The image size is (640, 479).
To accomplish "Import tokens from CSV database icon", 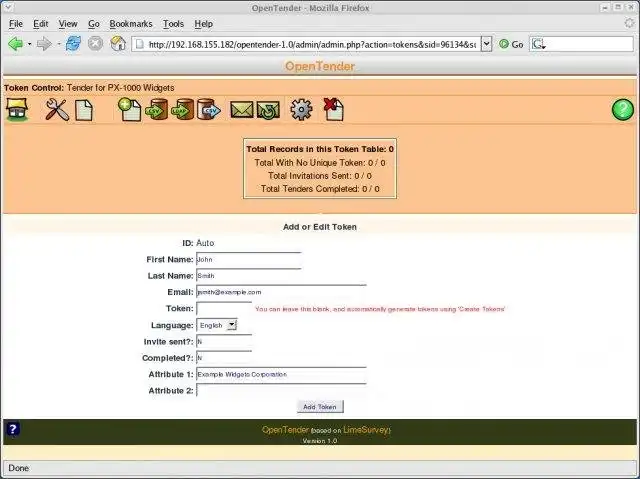I will (x=156, y=109).
